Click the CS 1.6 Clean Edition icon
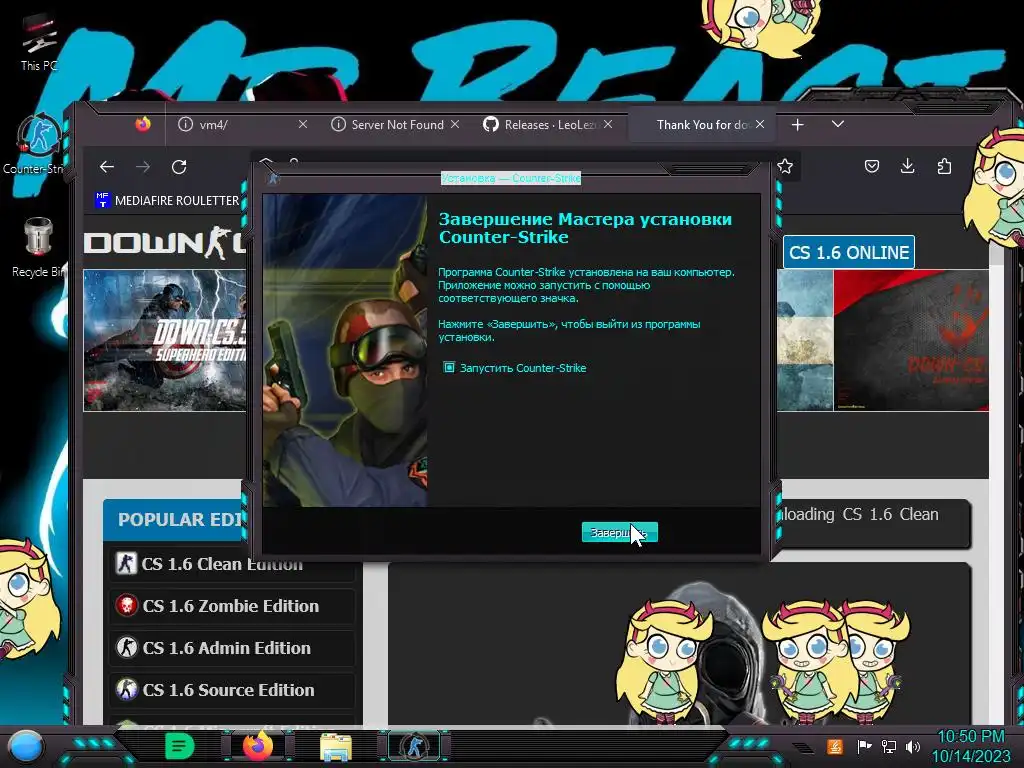 pos(126,563)
